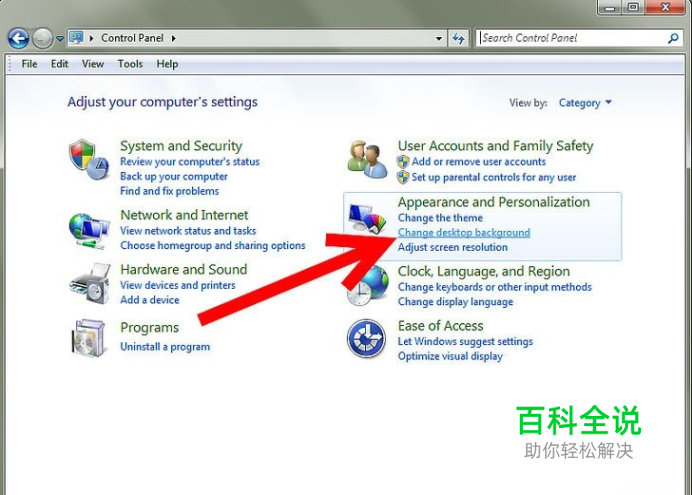Refresh the Control Panel address bar
The image size is (692, 495).
click(459, 39)
